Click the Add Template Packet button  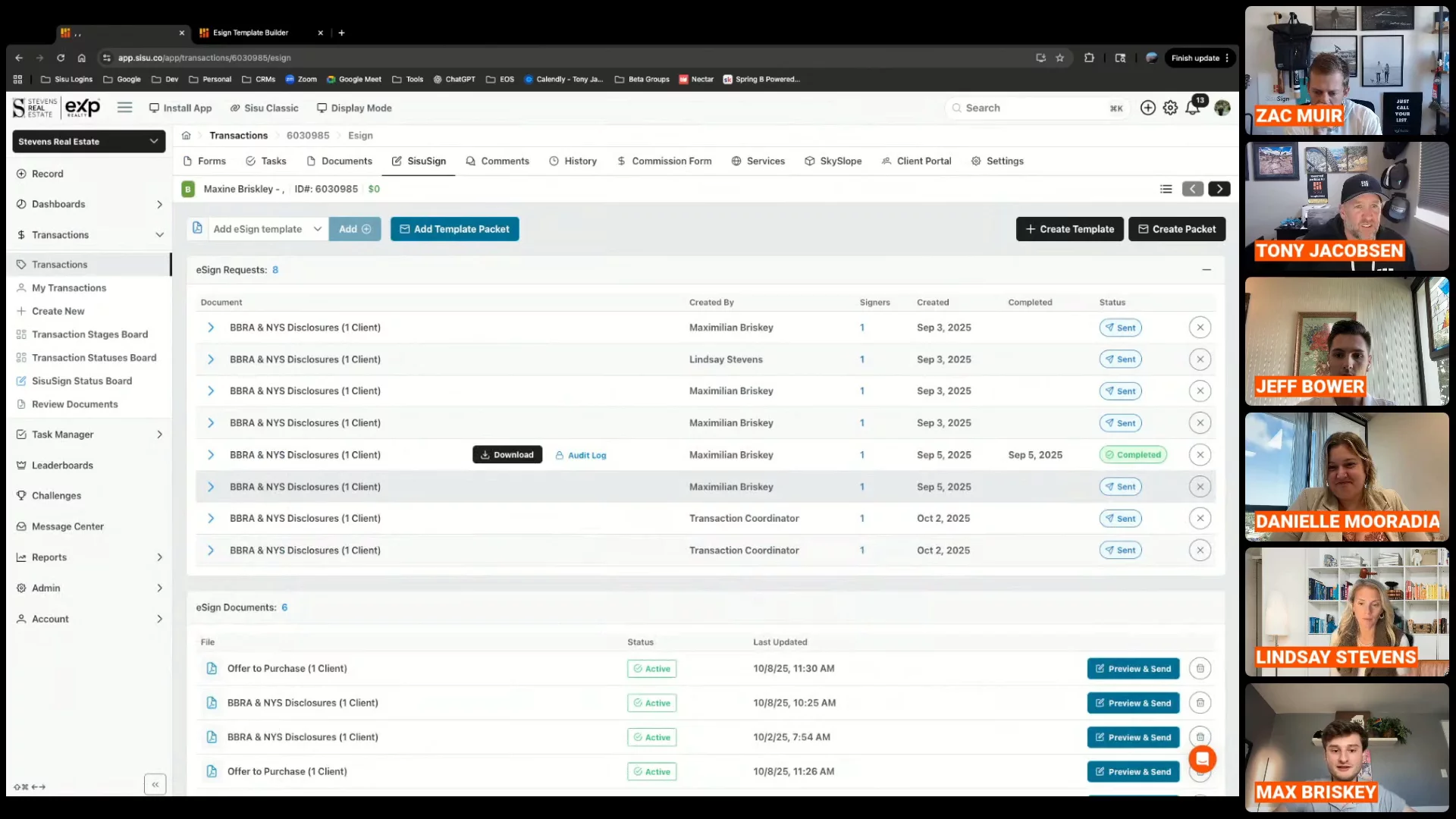coord(454,229)
